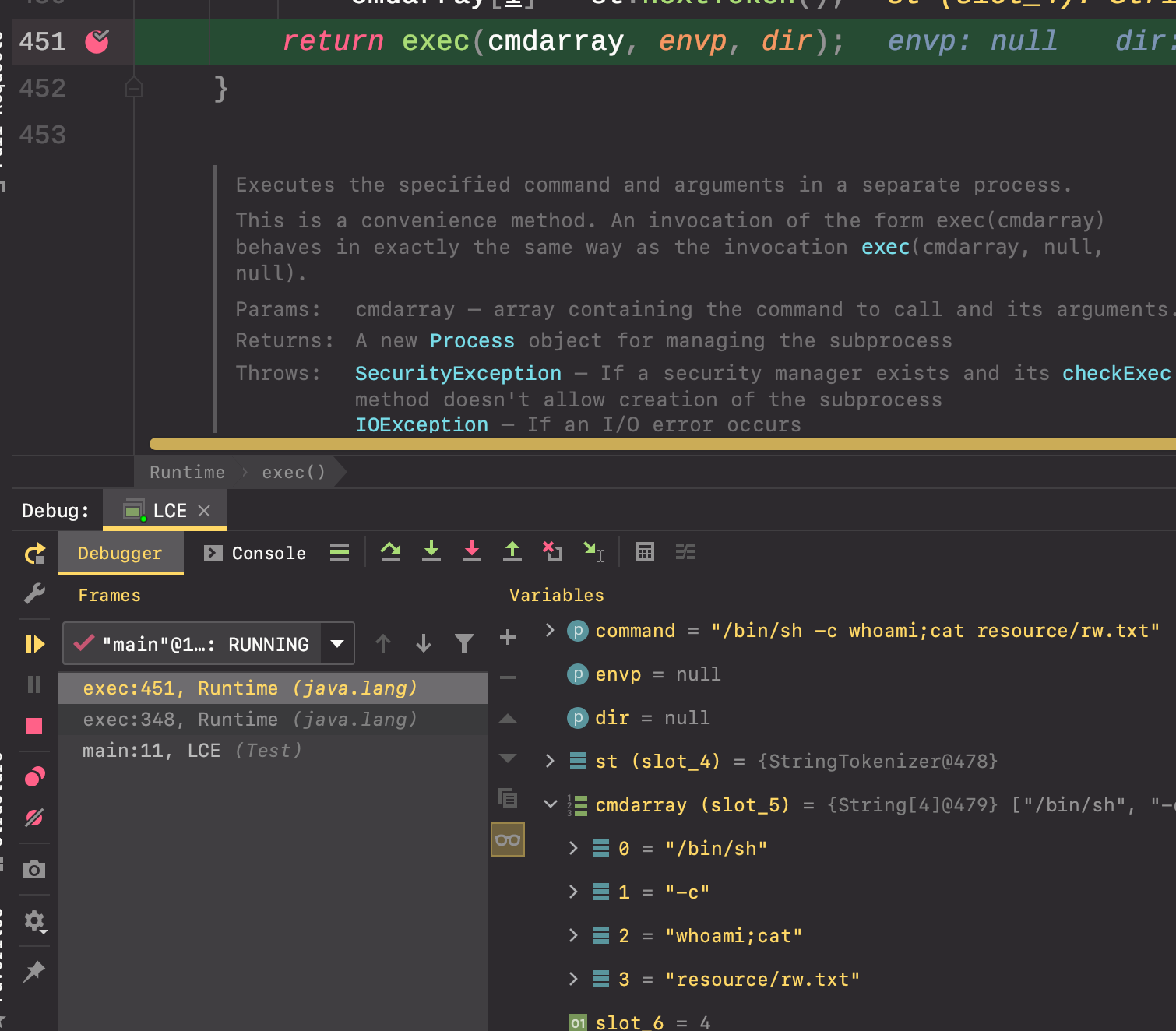Select the envp = null variable
Image resolution: width=1176 pixels, height=1031 pixels.
[644, 674]
